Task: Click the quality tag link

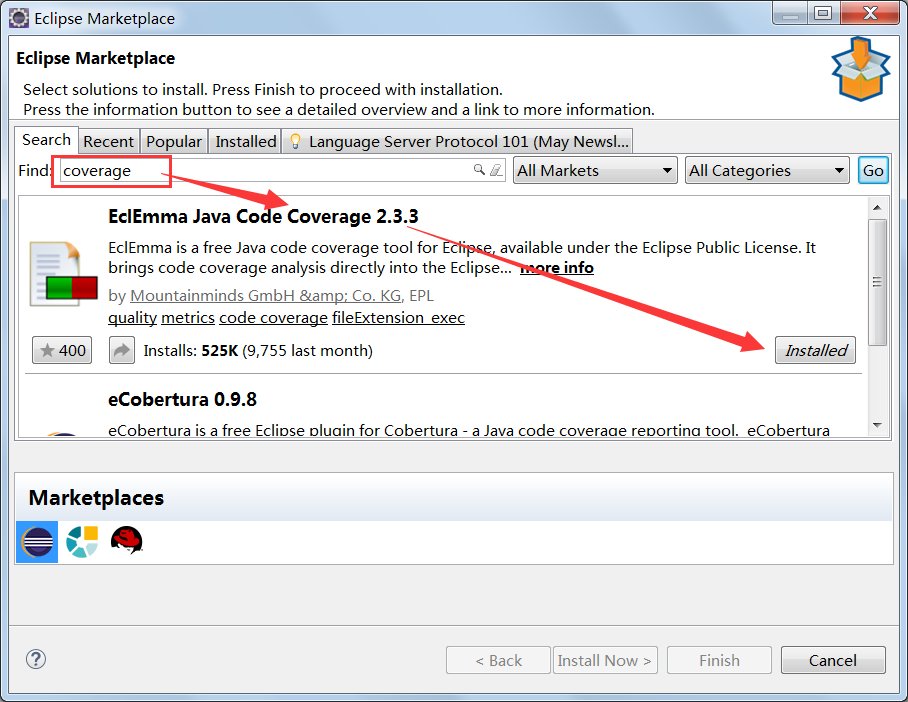Action: [133, 317]
